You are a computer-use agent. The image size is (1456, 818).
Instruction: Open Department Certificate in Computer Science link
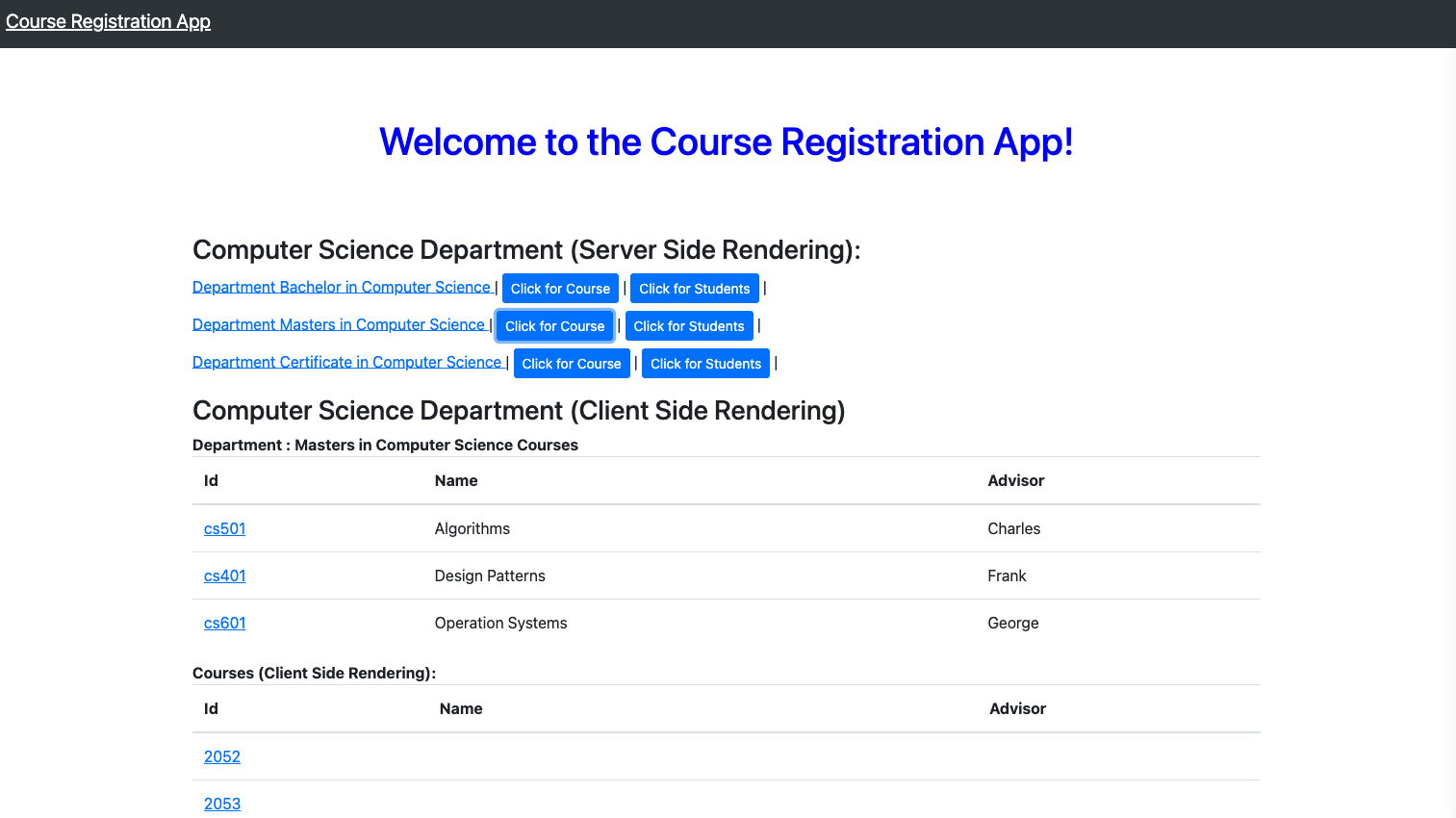pyautogui.click(x=347, y=362)
